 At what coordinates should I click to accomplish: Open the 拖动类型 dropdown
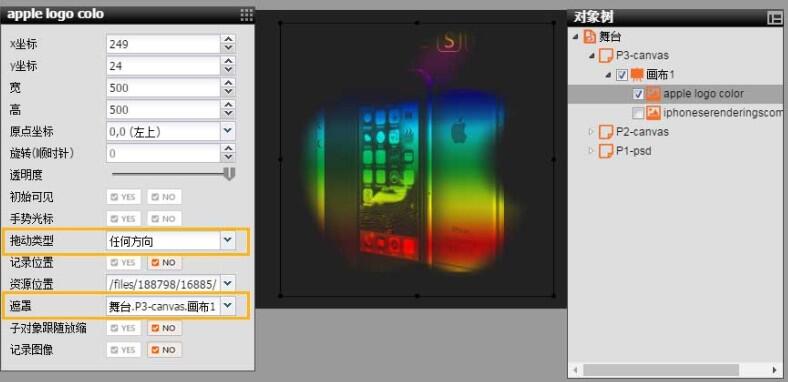click(x=228, y=241)
